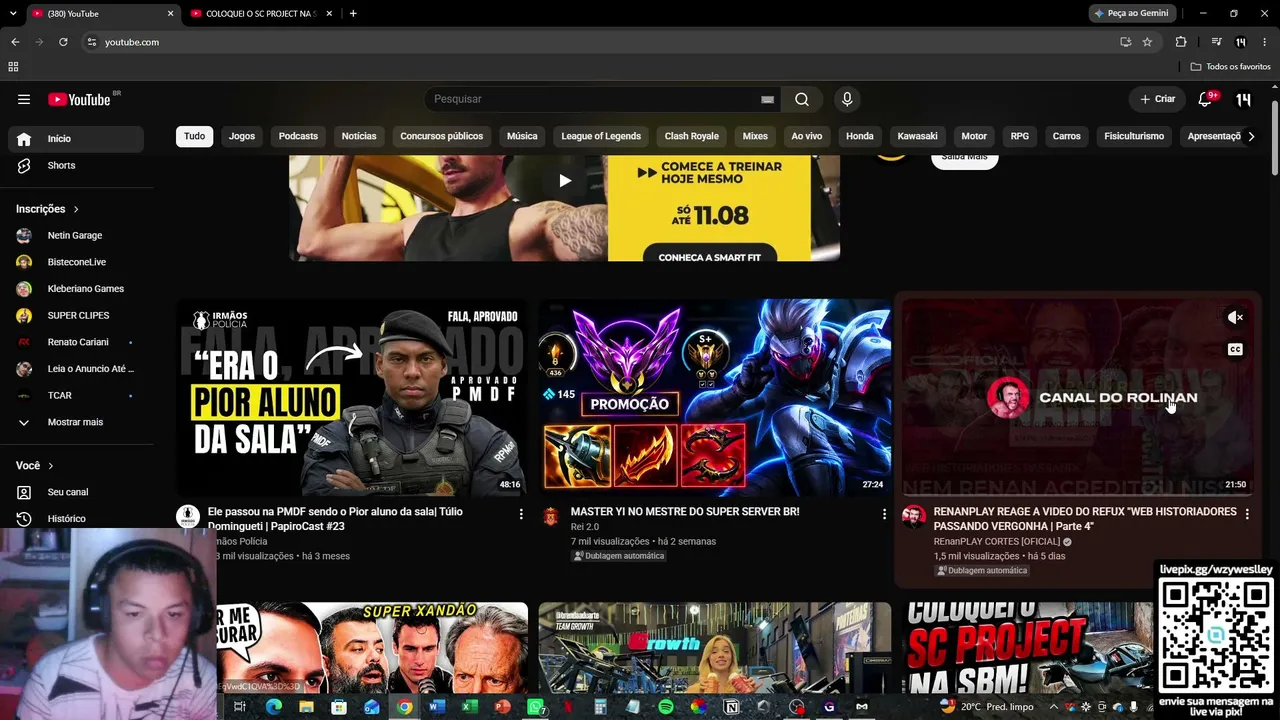The height and width of the screenshot is (720, 1280).
Task: Close the YouTube (380) browser tab
Action: (x=170, y=13)
